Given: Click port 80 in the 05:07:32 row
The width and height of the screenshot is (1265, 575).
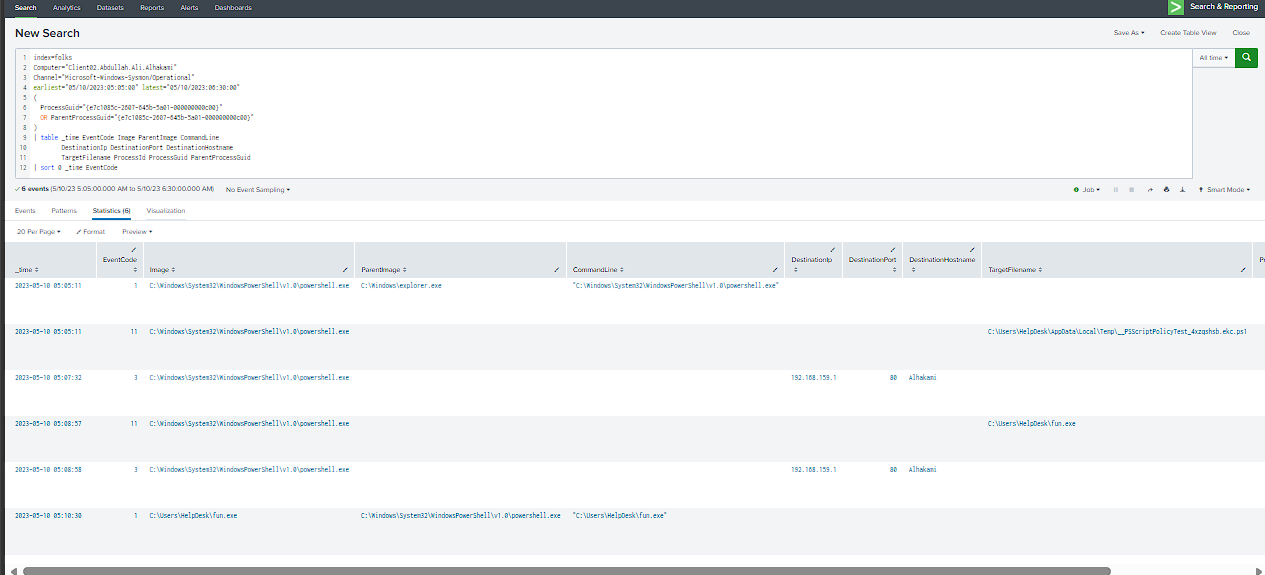Looking at the screenshot, I should pyautogui.click(x=892, y=378).
